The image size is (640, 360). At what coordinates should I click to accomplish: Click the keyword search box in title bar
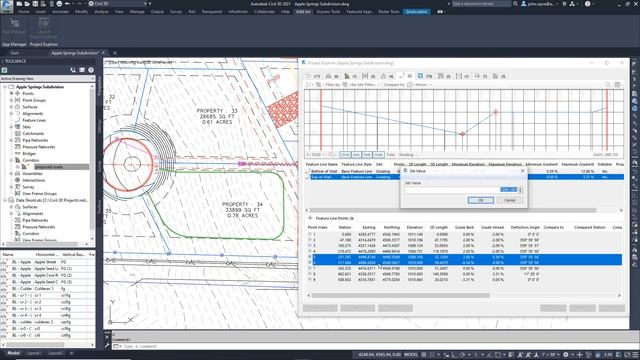pos(481,4)
